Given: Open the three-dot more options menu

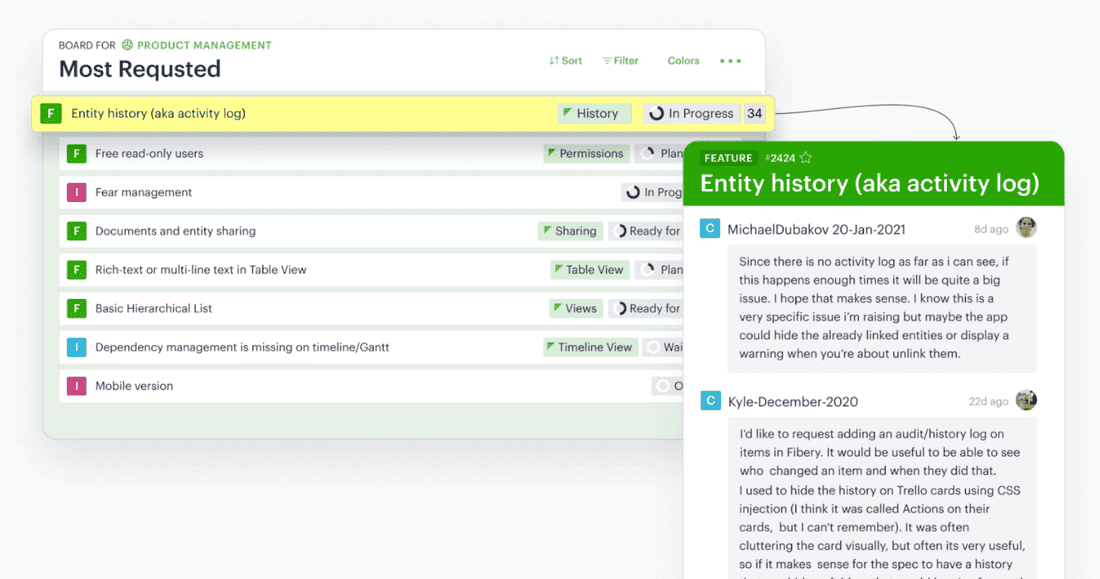Looking at the screenshot, I should [730, 61].
